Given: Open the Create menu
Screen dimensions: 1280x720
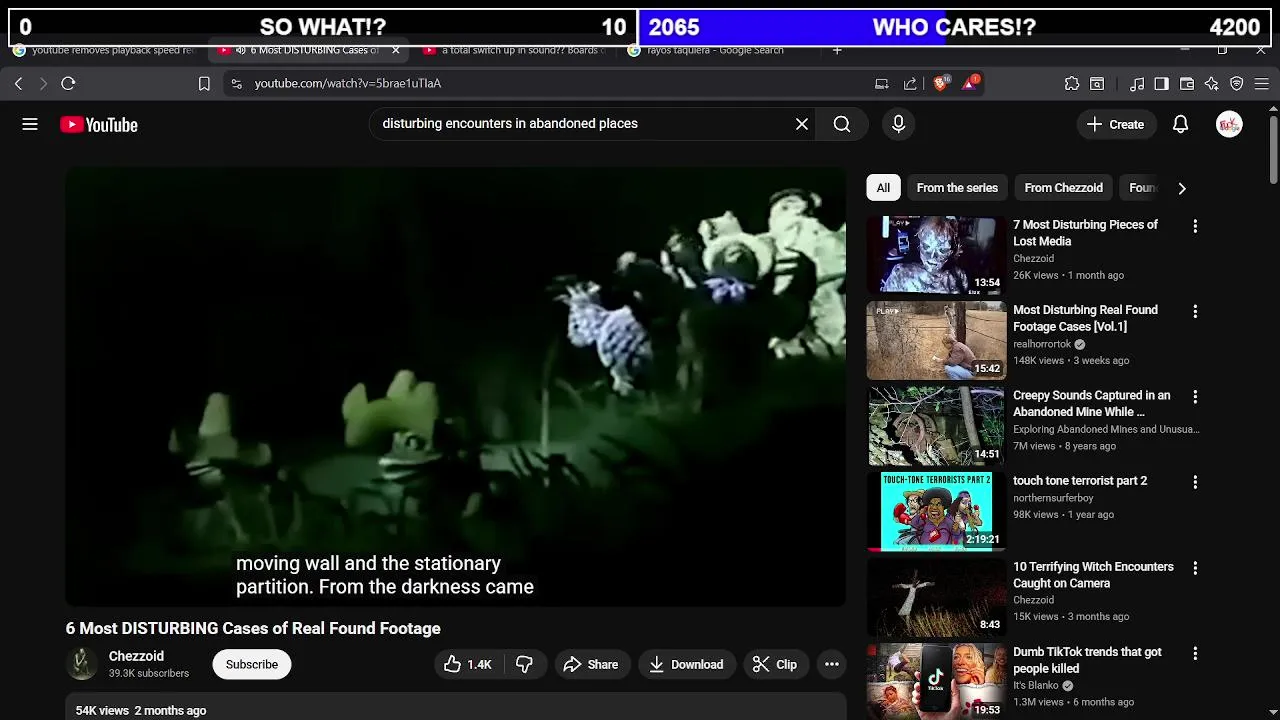Looking at the screenshot, I should point(1115,124).
